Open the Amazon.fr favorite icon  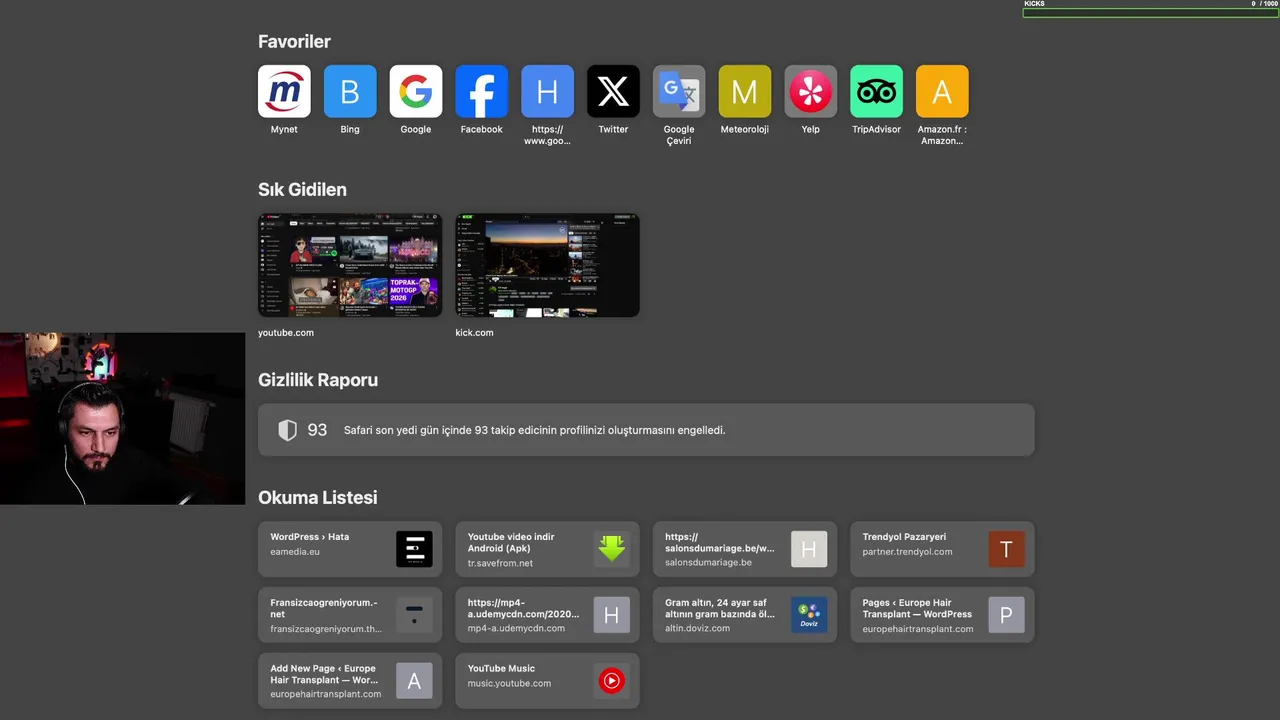pos(942,91)
